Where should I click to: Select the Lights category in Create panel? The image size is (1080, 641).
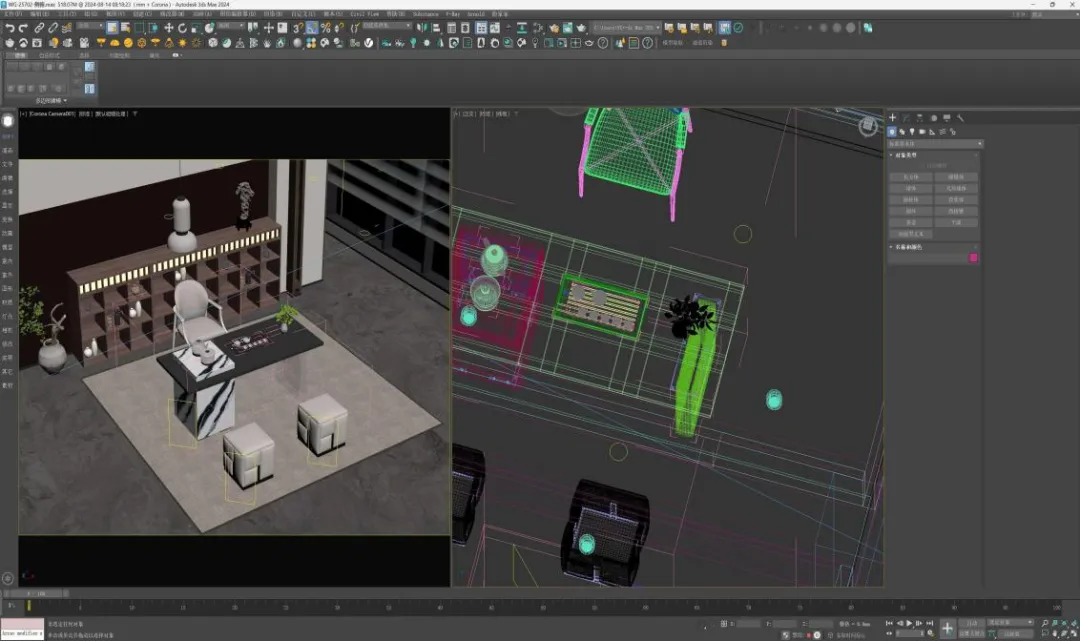pos(911,131)
